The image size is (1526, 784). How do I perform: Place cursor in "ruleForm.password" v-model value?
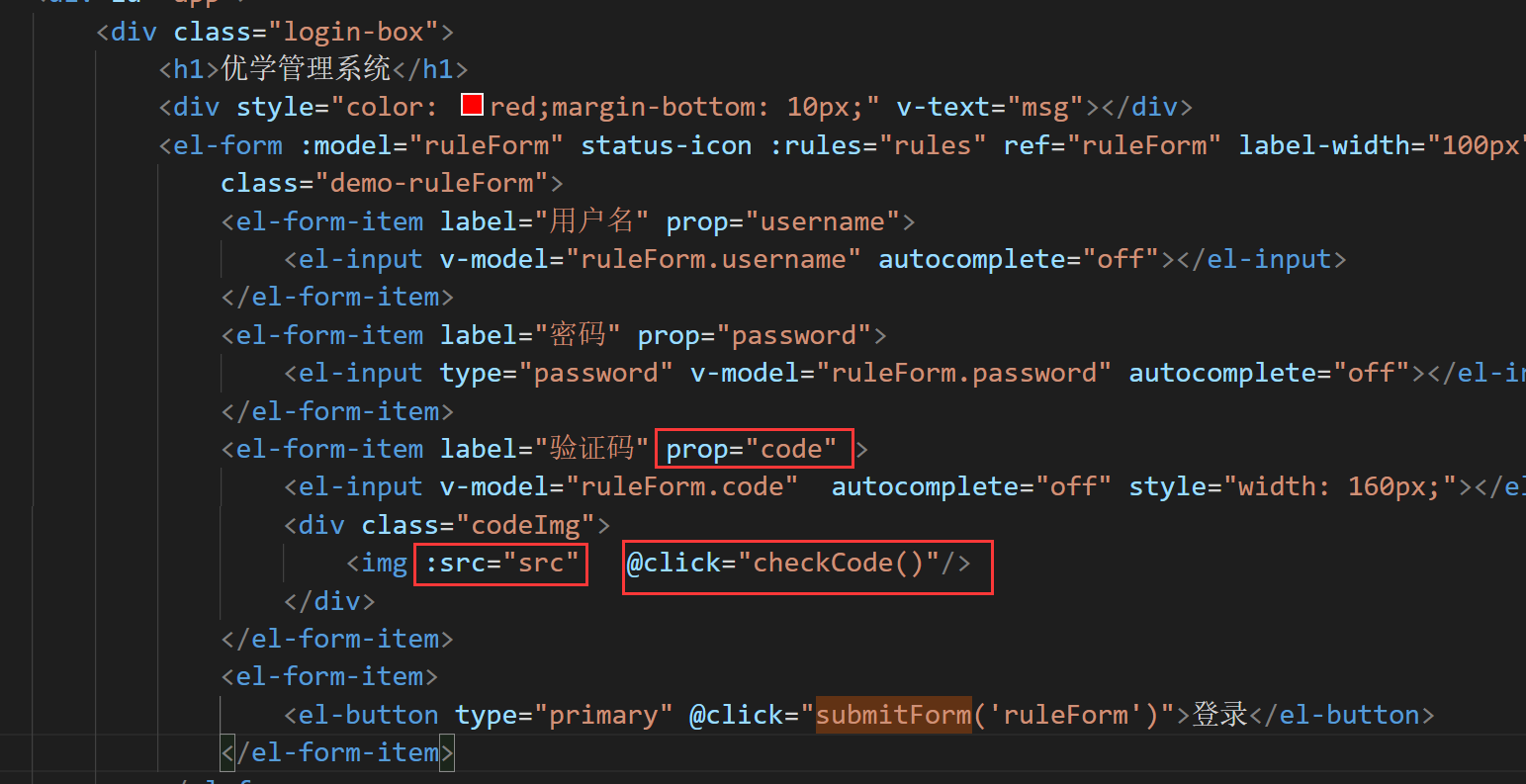(x=964, y=373)
